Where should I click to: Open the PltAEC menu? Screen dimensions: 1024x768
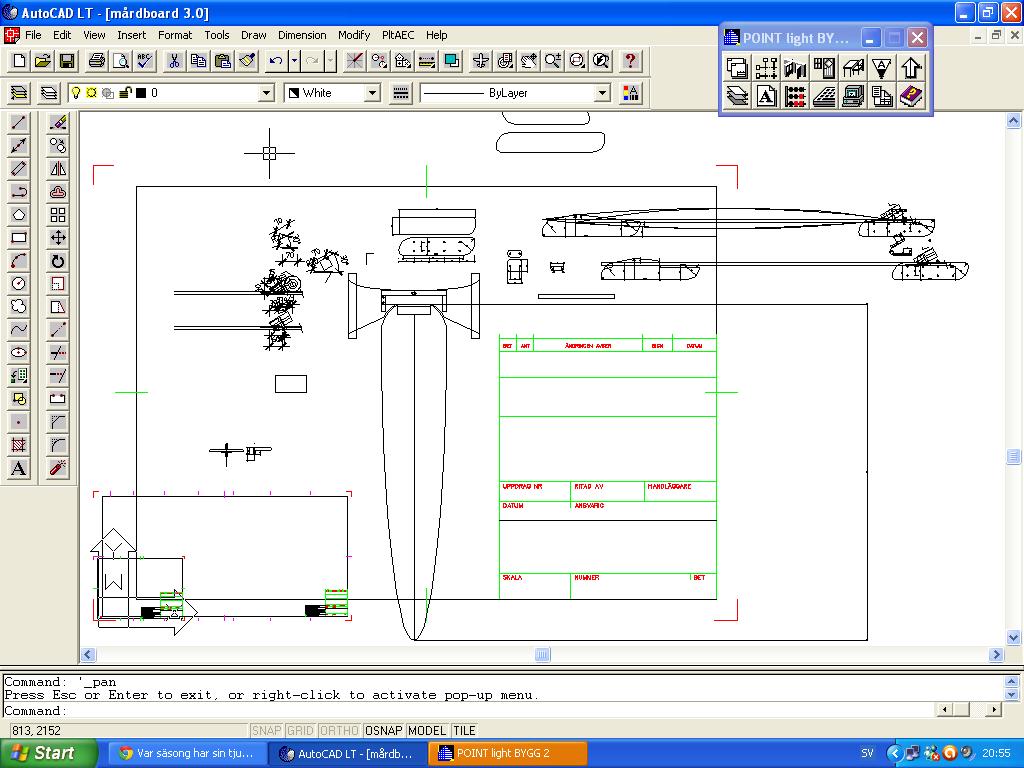pyautogui.click(x=397, y=35)
